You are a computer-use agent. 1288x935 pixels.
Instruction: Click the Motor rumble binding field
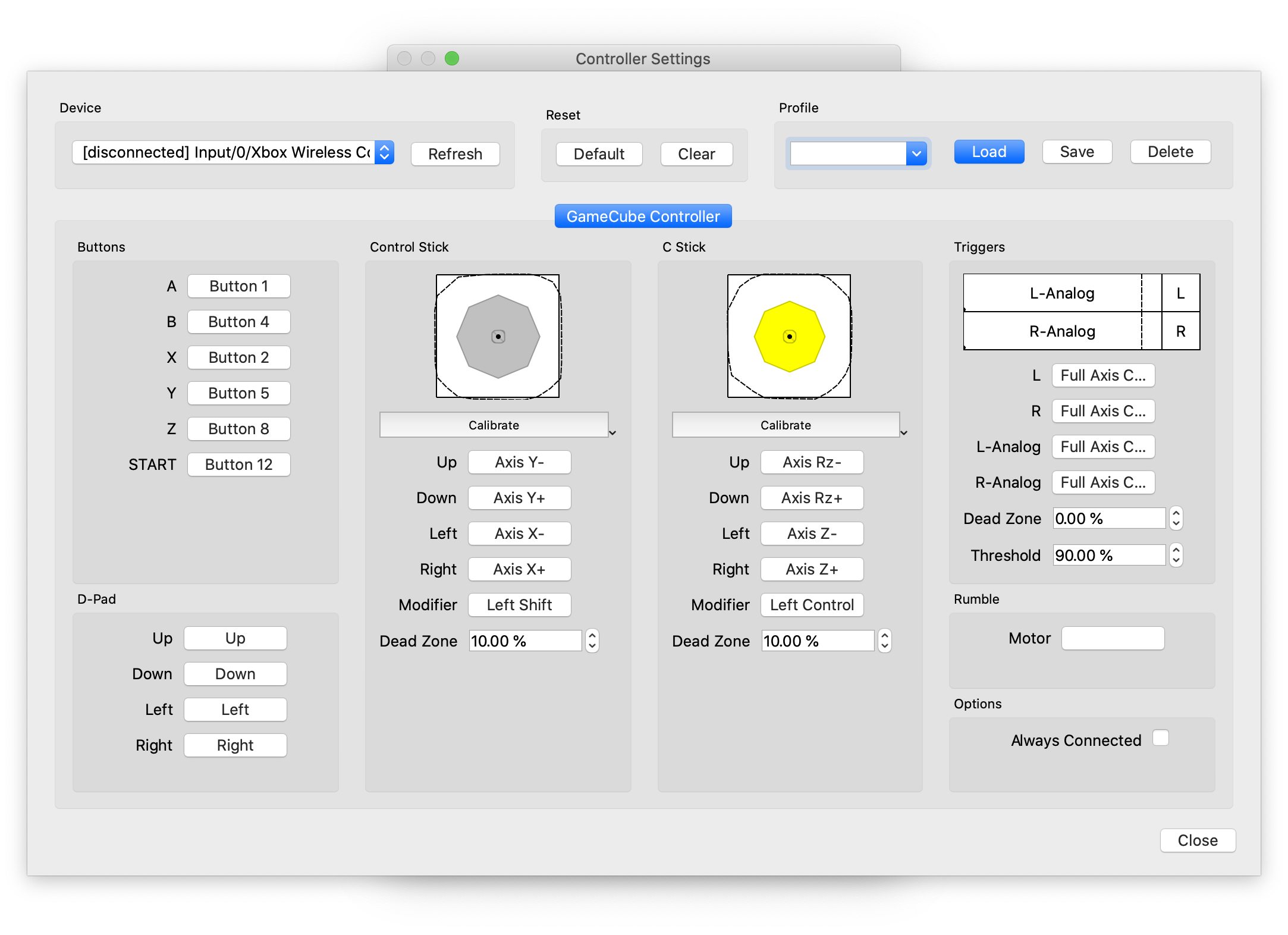click(x=1112, y=638)
